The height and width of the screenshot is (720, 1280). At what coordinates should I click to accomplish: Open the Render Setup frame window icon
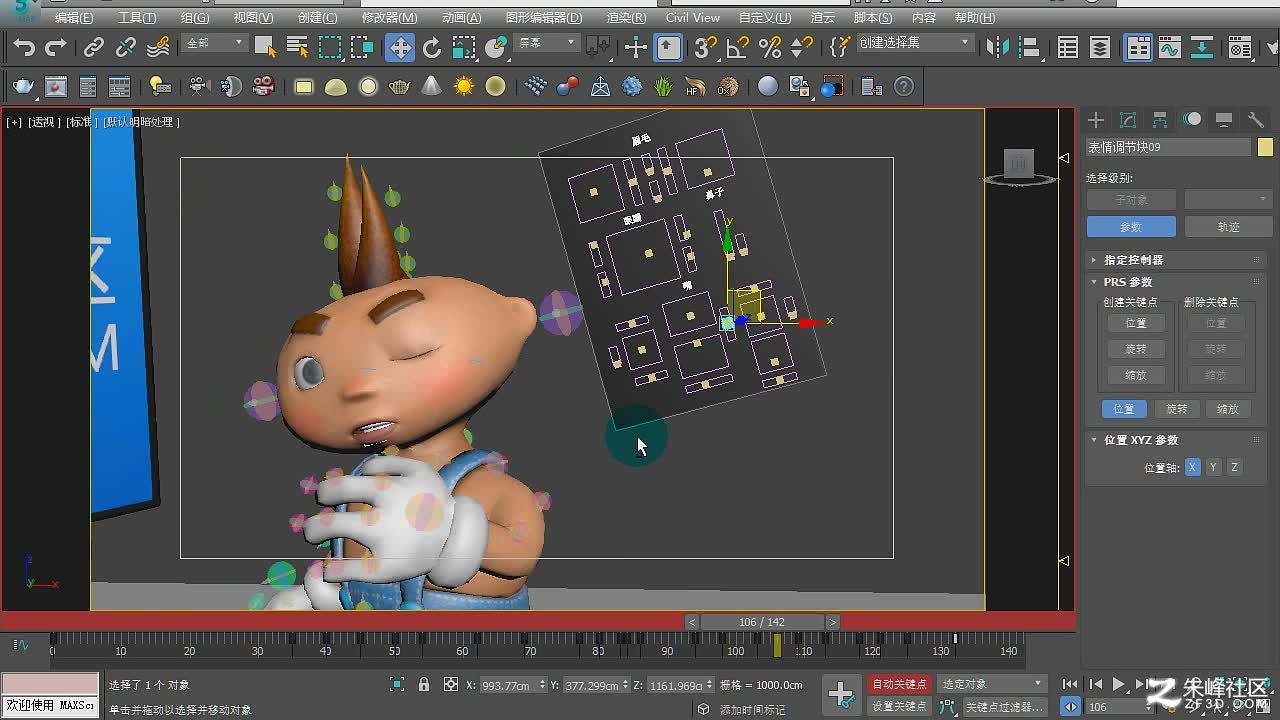point(56,87)
